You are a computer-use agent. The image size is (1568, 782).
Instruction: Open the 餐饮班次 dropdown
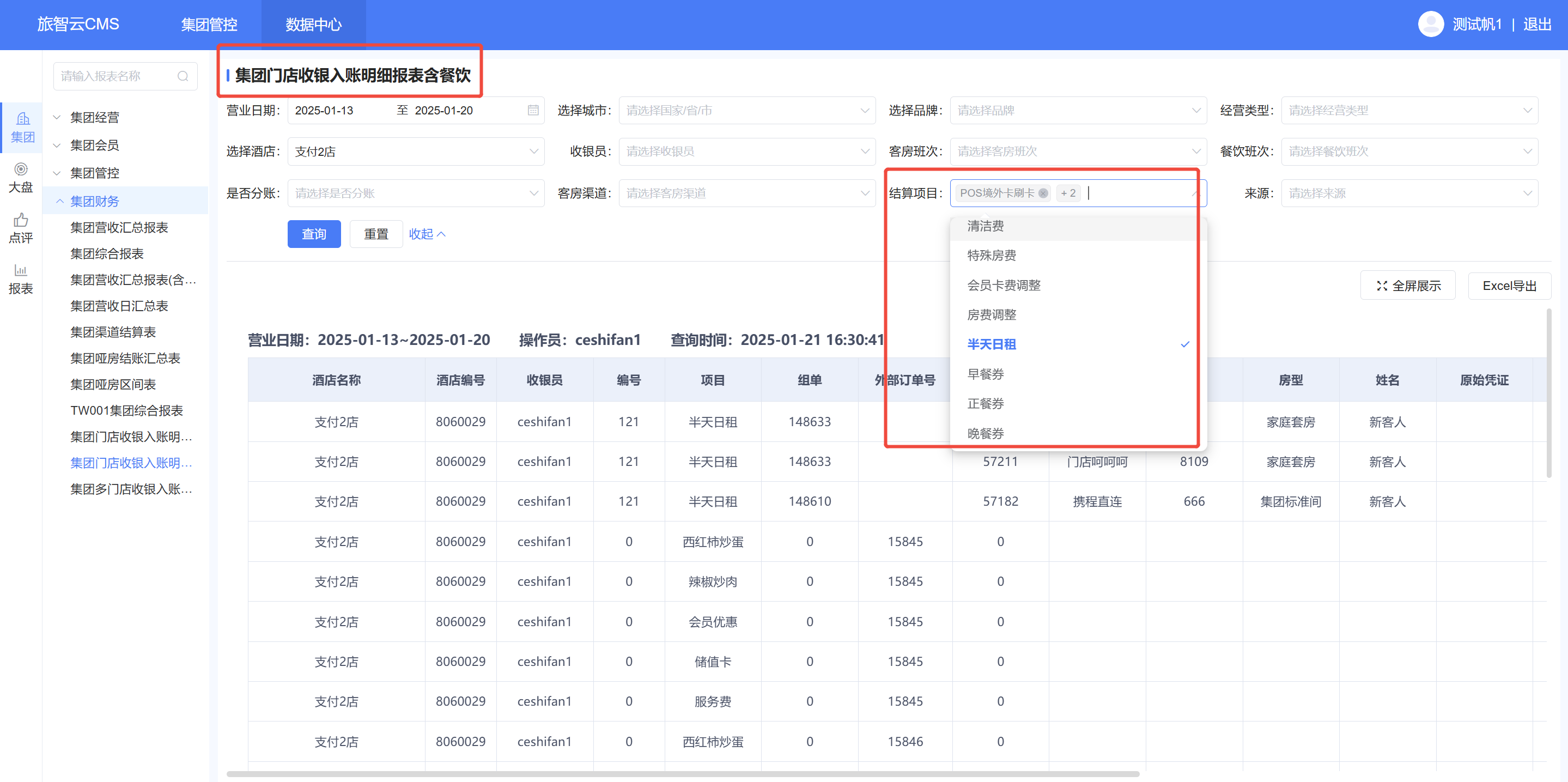[x=1409, y=151]
